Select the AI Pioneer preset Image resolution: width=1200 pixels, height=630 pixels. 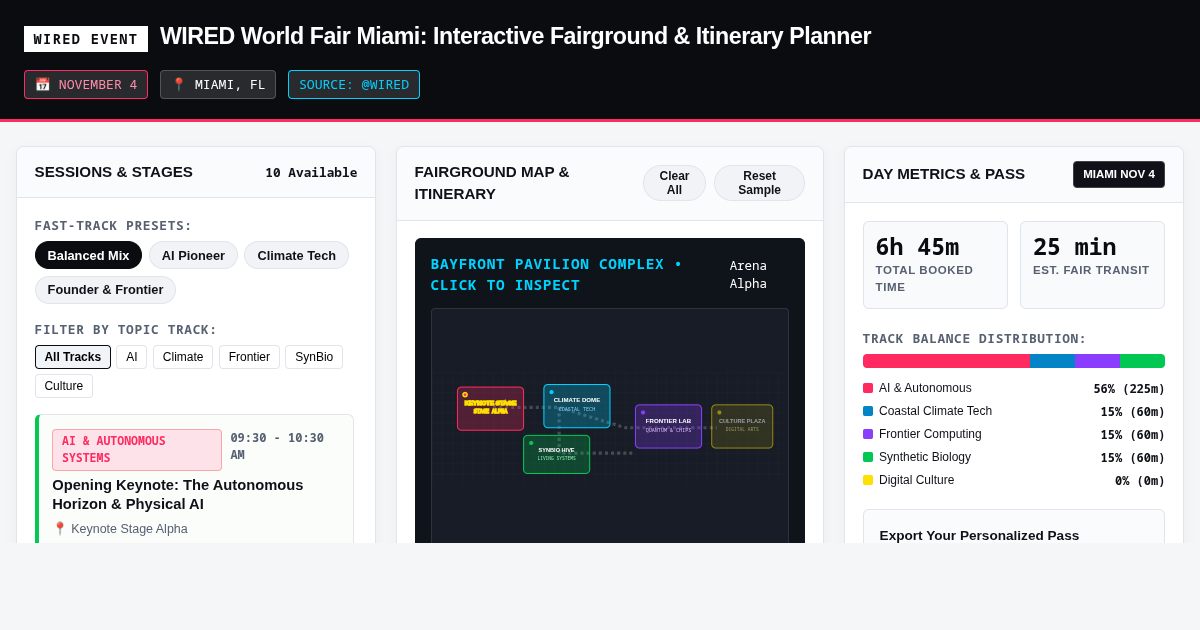193,255
